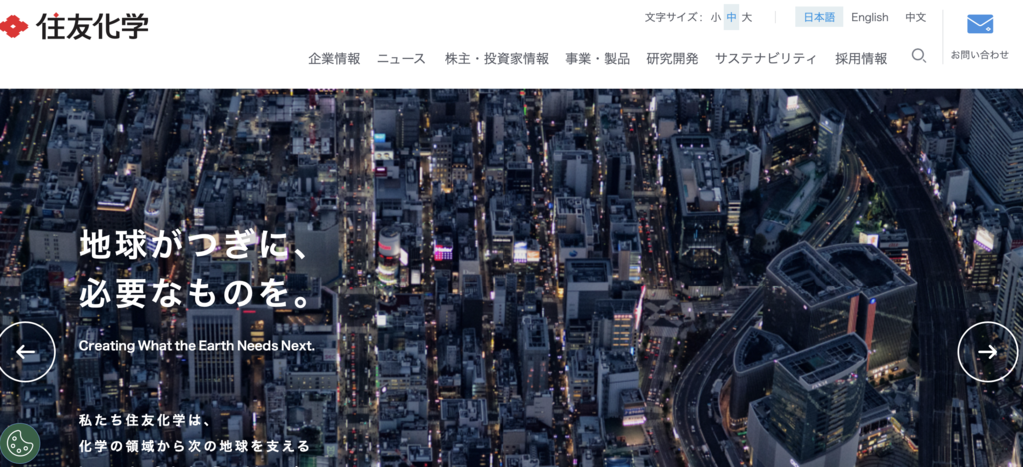This screenshot has height=467, width=1023.
Task: Open the 株主・投資家情報 menu item
Action: (x=496, y=59)
